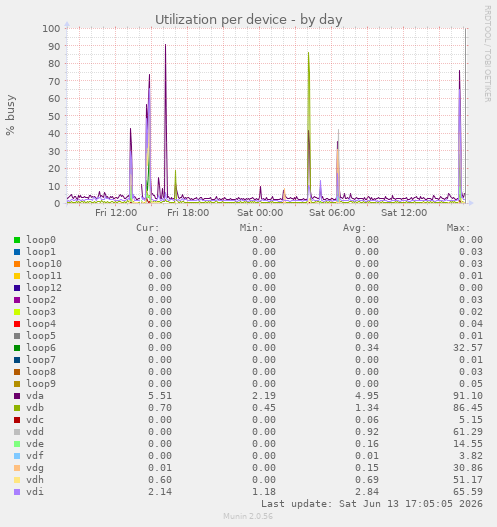This screenshot has height=527, width=497.
Task: Select the 'loop1' legend label
Action: click(x=41, y=252)
